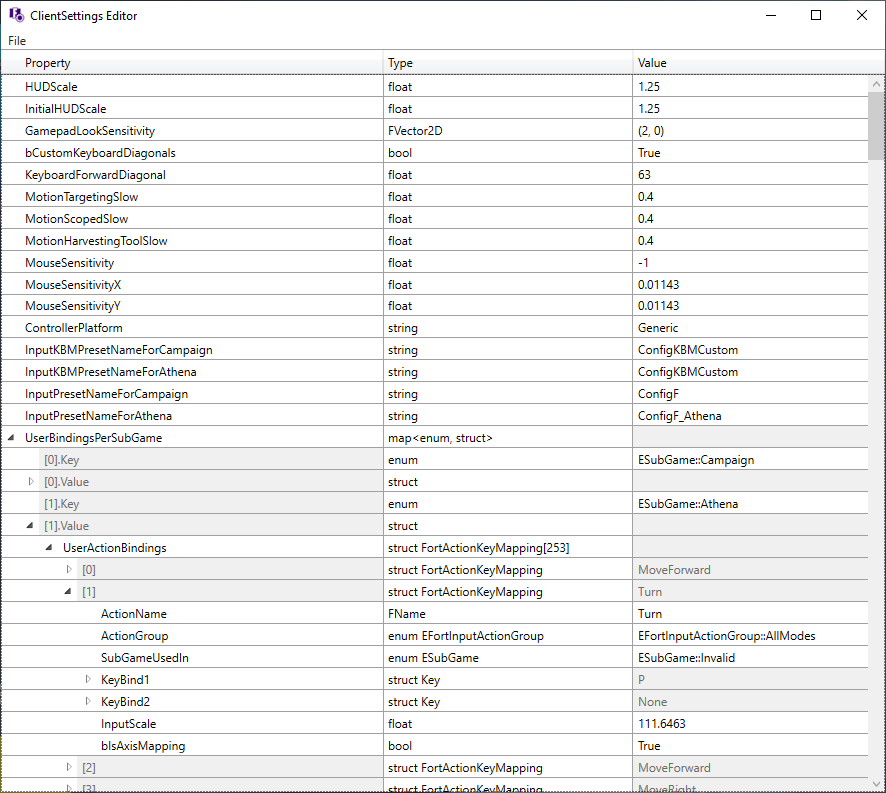Screen dimensions: 886x793
Task: Expand the [2] MoveForward key mapping
Action: 68,767
